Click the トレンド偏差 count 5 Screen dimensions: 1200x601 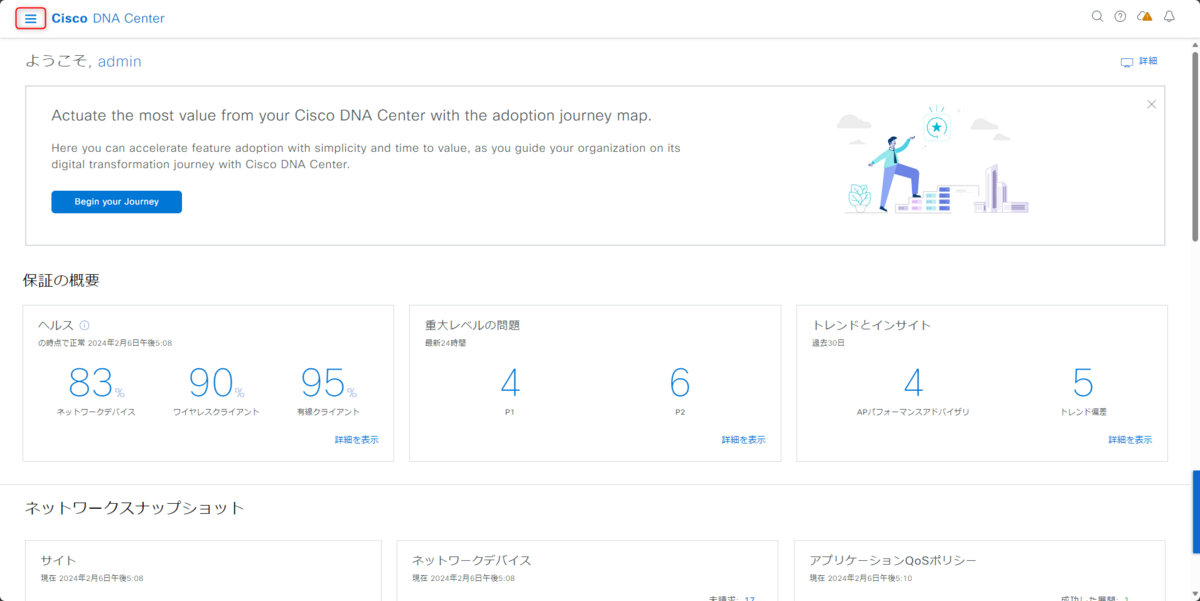click(x=1083, y=384)
